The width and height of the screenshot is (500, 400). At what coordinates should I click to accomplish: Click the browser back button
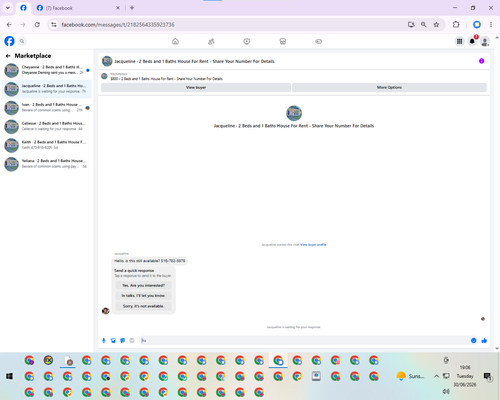coord(9,25)
